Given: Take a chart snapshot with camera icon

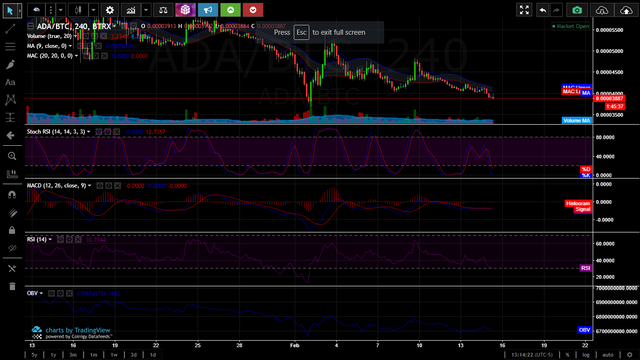Looking at the screenshot, I should tap(577, 10).
